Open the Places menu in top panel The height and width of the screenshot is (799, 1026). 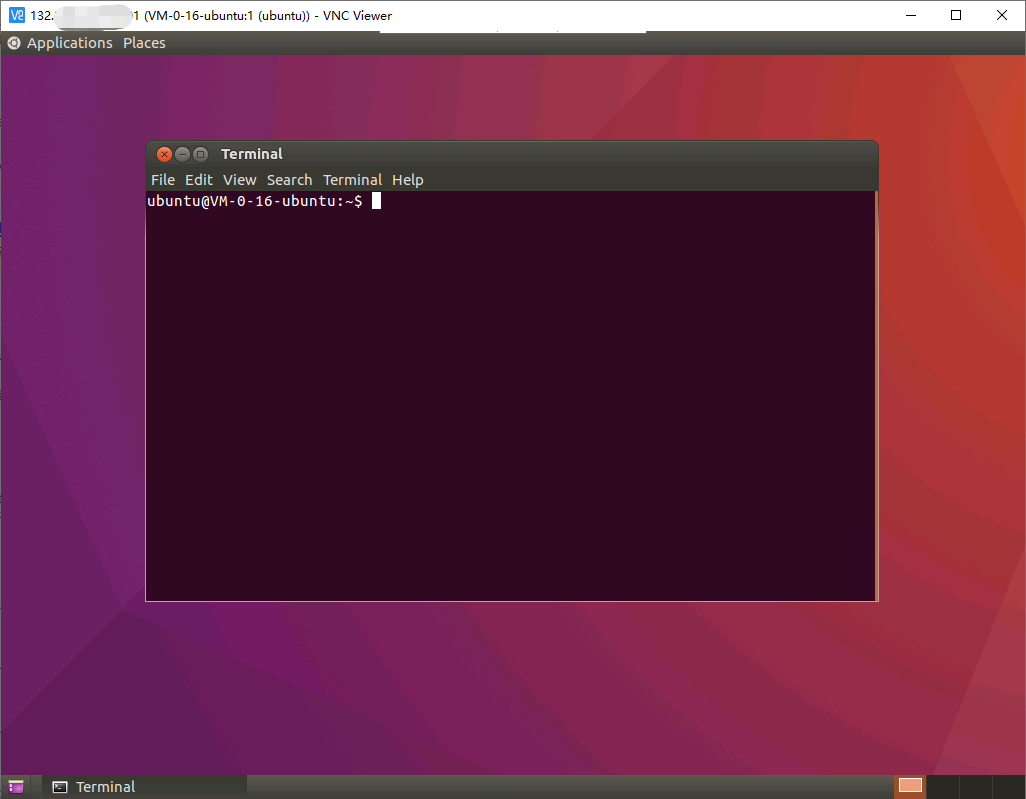[144, 43]
